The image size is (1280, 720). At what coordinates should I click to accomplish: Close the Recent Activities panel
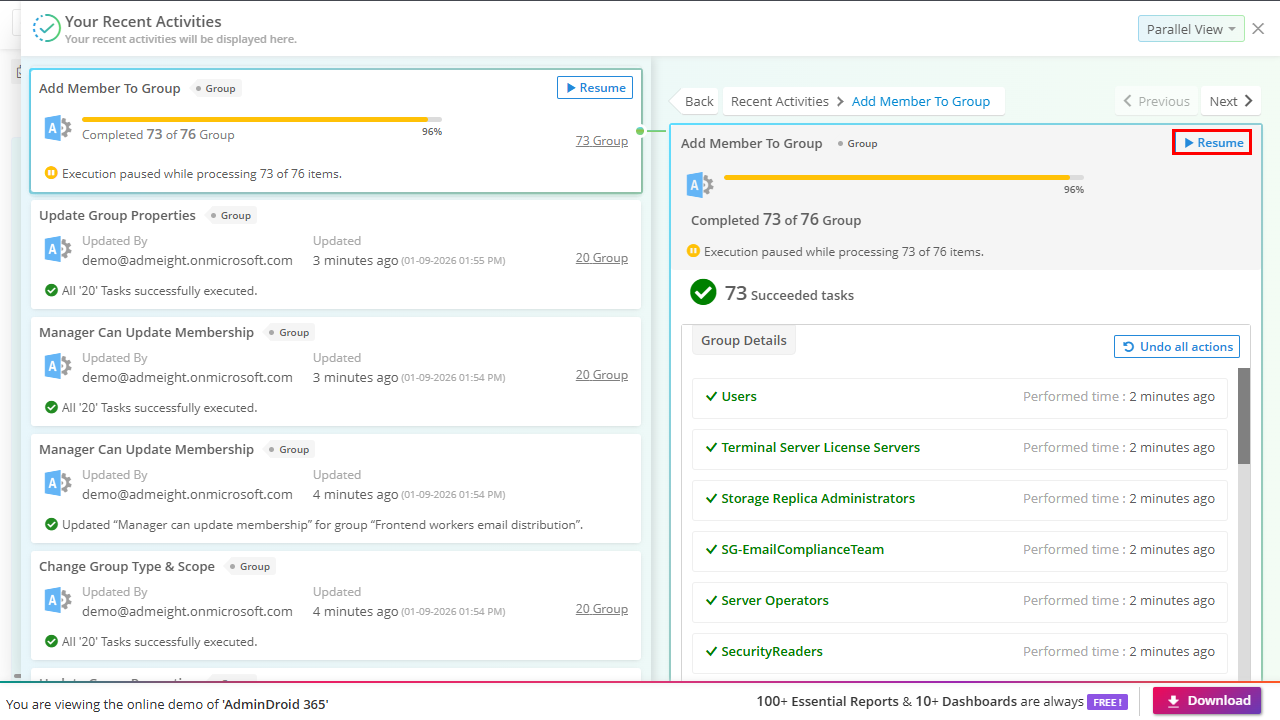pos(1258,29)
